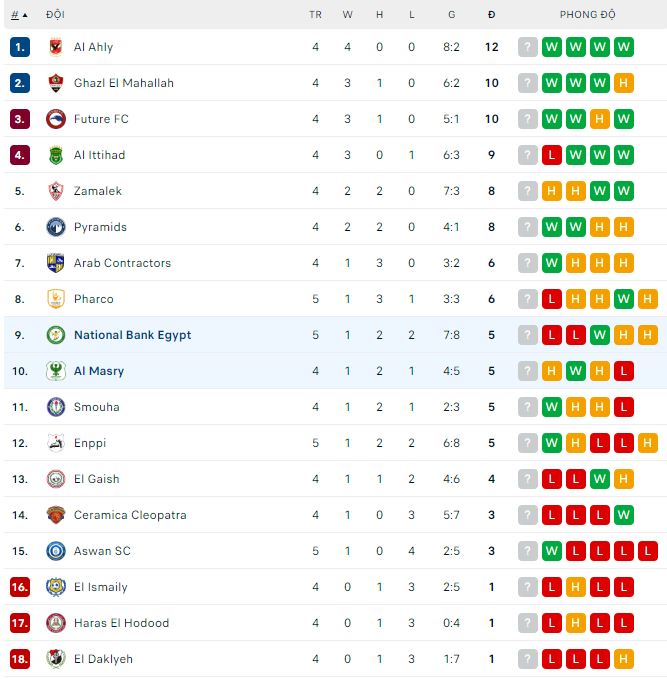Click Al Ittihad's red L form badge
This screenshot has height=679, width=667.
[x=552, y=155]
